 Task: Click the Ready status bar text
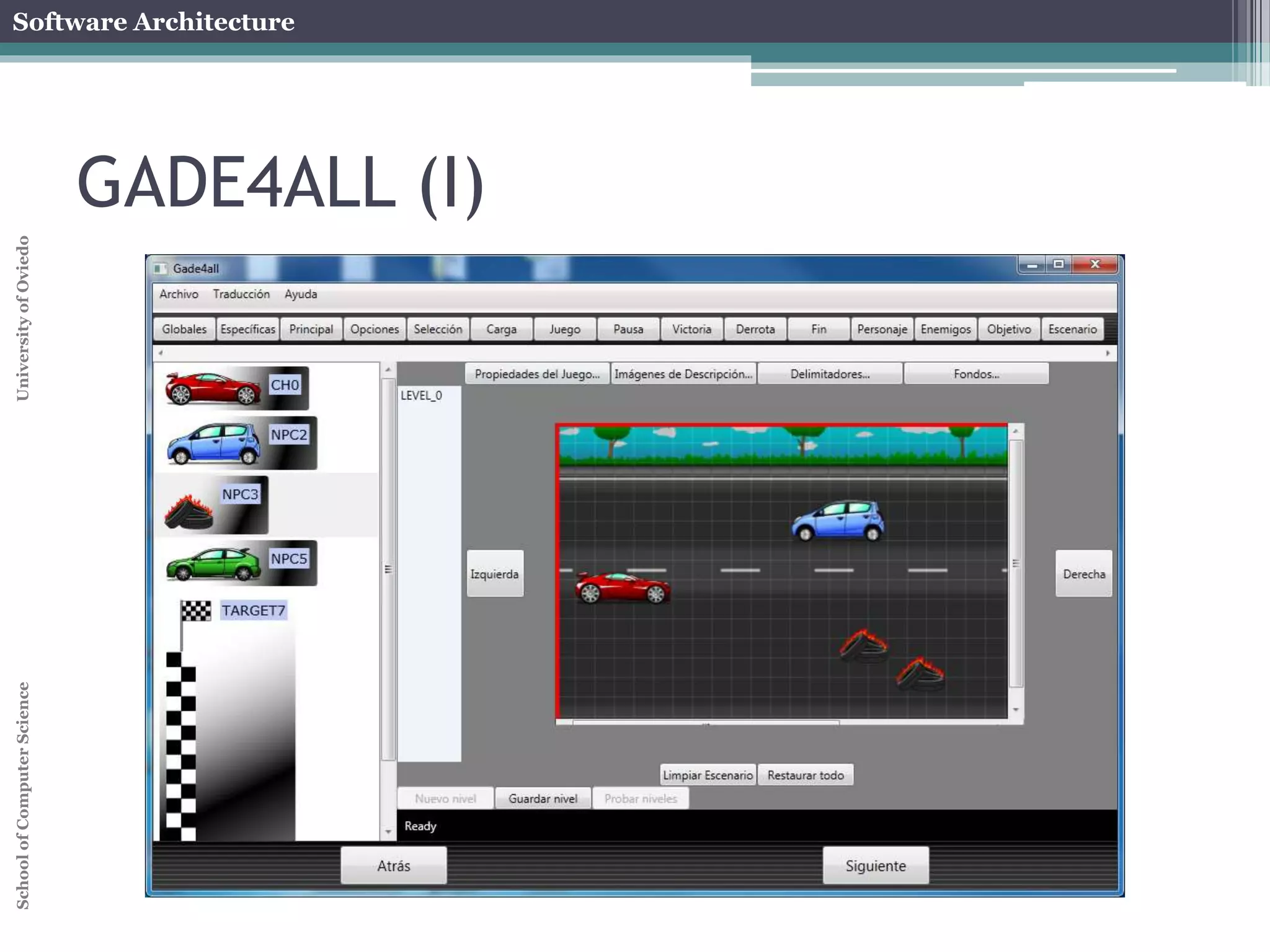pos(420,826)
